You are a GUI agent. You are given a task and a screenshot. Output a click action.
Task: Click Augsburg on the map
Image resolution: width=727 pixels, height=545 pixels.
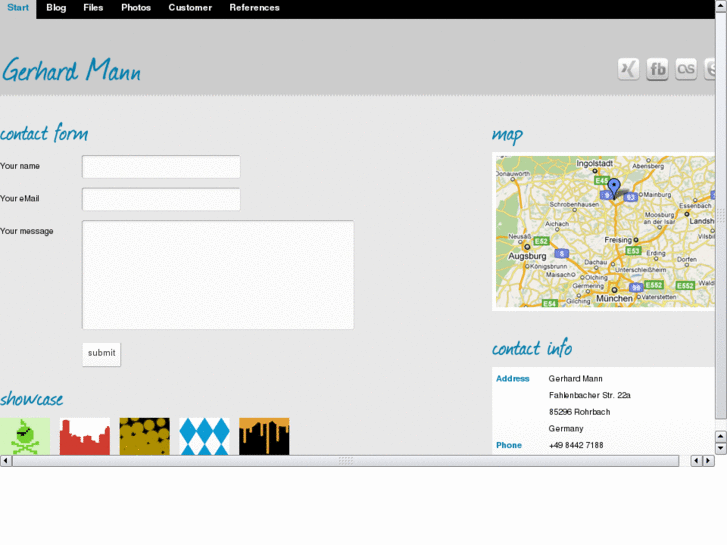(527, 256)
